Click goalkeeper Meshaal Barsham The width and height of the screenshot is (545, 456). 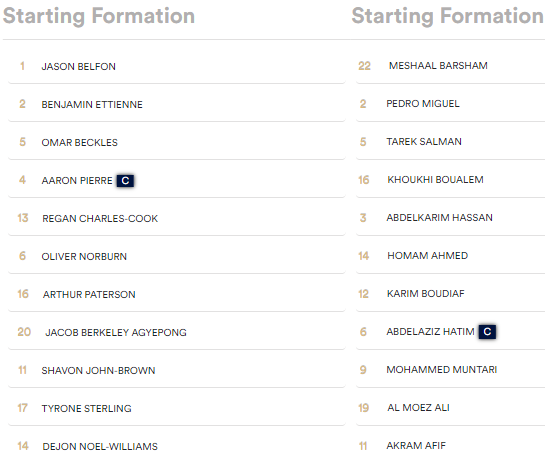[438, 66]
